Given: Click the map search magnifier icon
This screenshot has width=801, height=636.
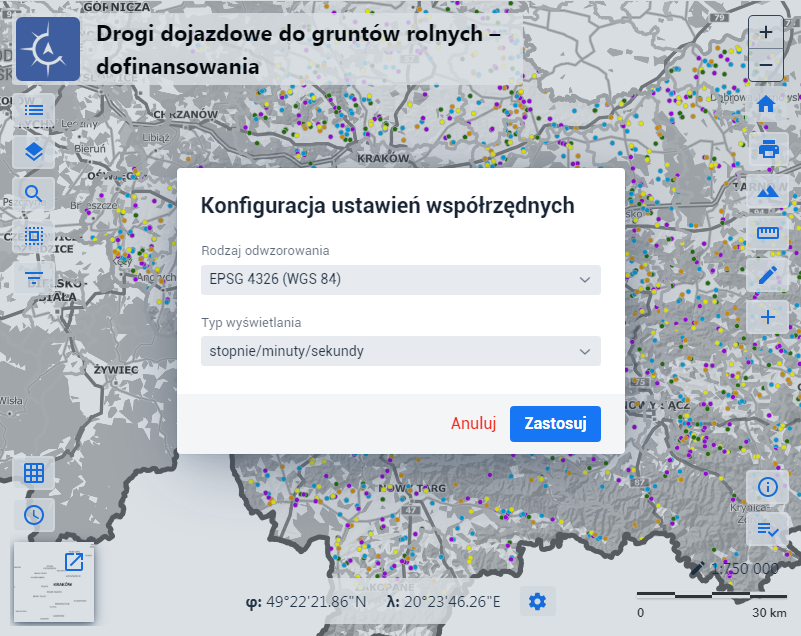Looking at the screenshot, I should 34,194.
